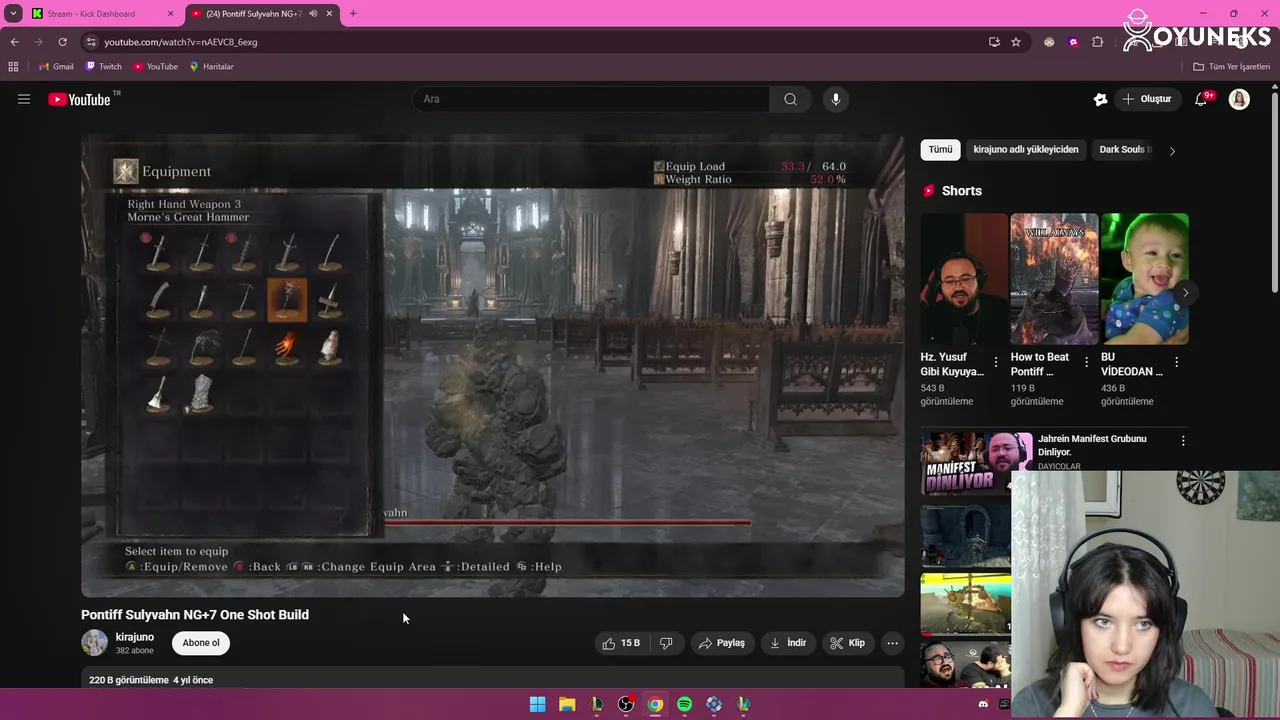Viewport: 1280px width, 720px height.
Task: Open Chrome apps grid in bookmarks bar
Action: click(x=13, y=66)
